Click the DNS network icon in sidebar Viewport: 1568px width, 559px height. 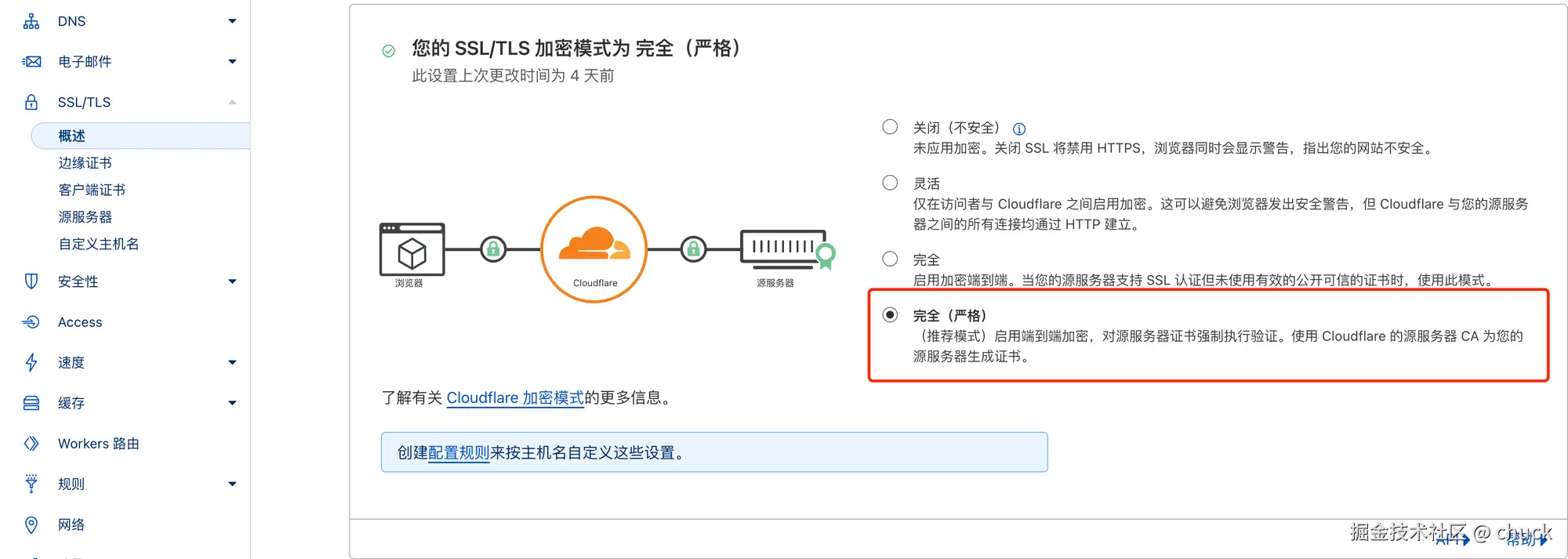[x=31, y=21]
